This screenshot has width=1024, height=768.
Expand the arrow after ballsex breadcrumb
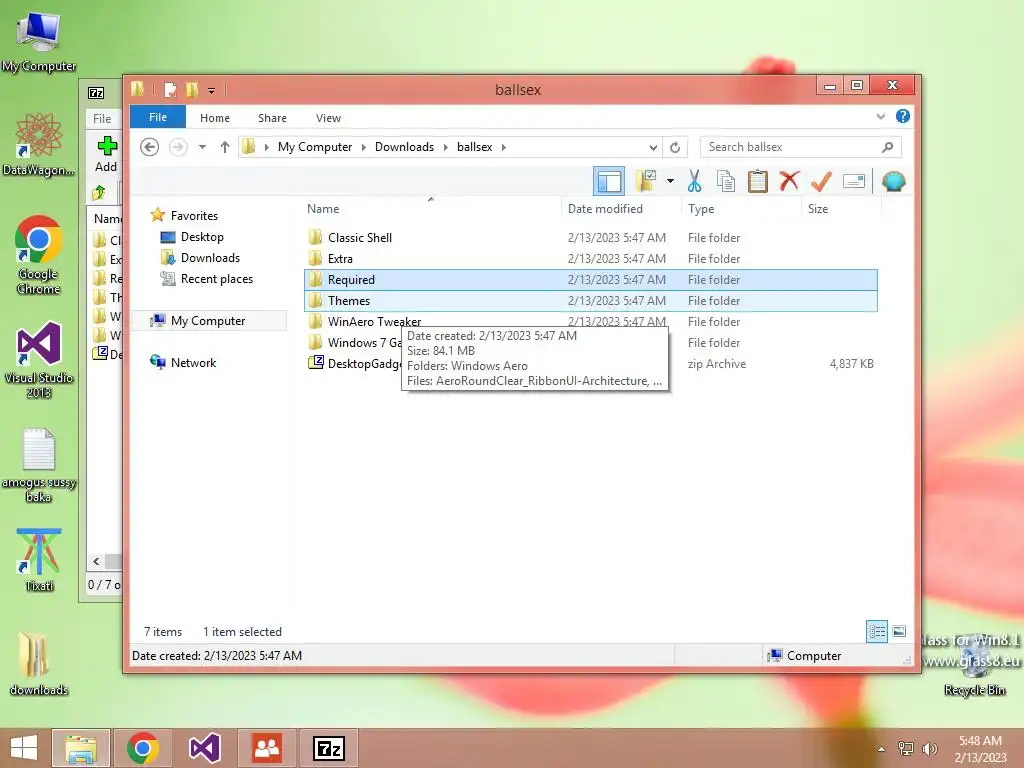[x=504, y=147]
